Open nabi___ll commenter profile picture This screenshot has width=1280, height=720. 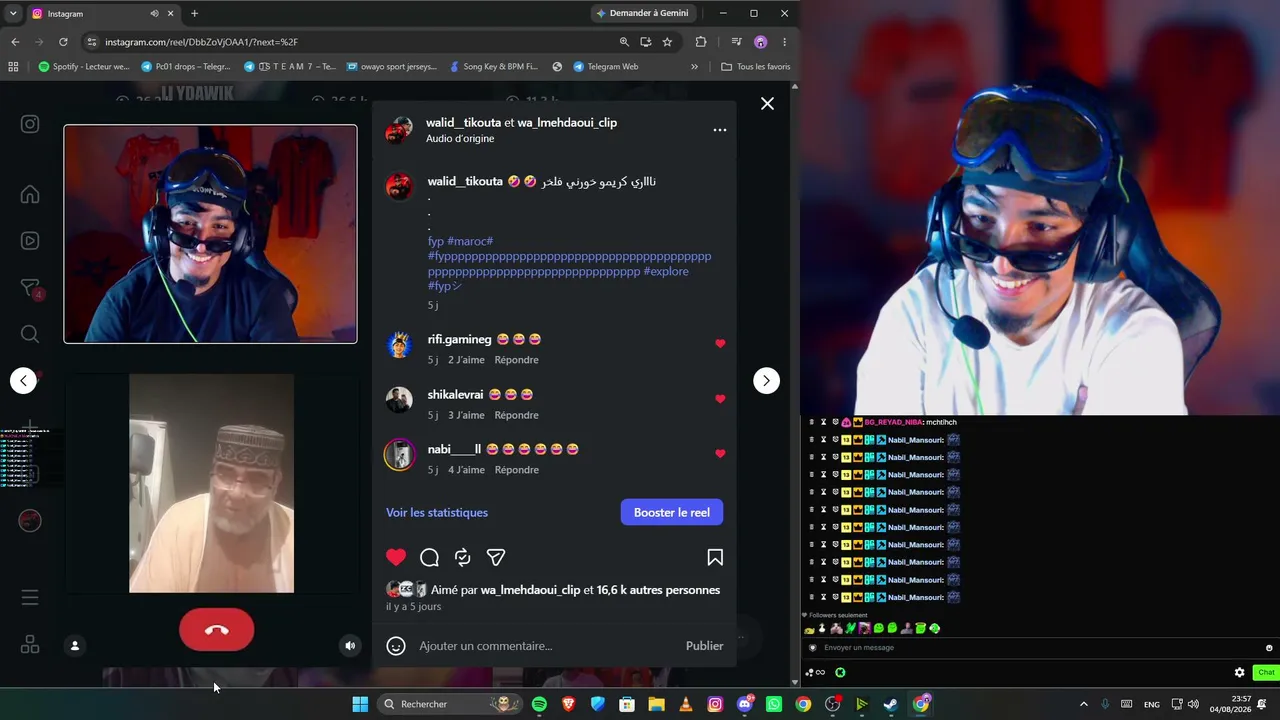click(399, 455)
